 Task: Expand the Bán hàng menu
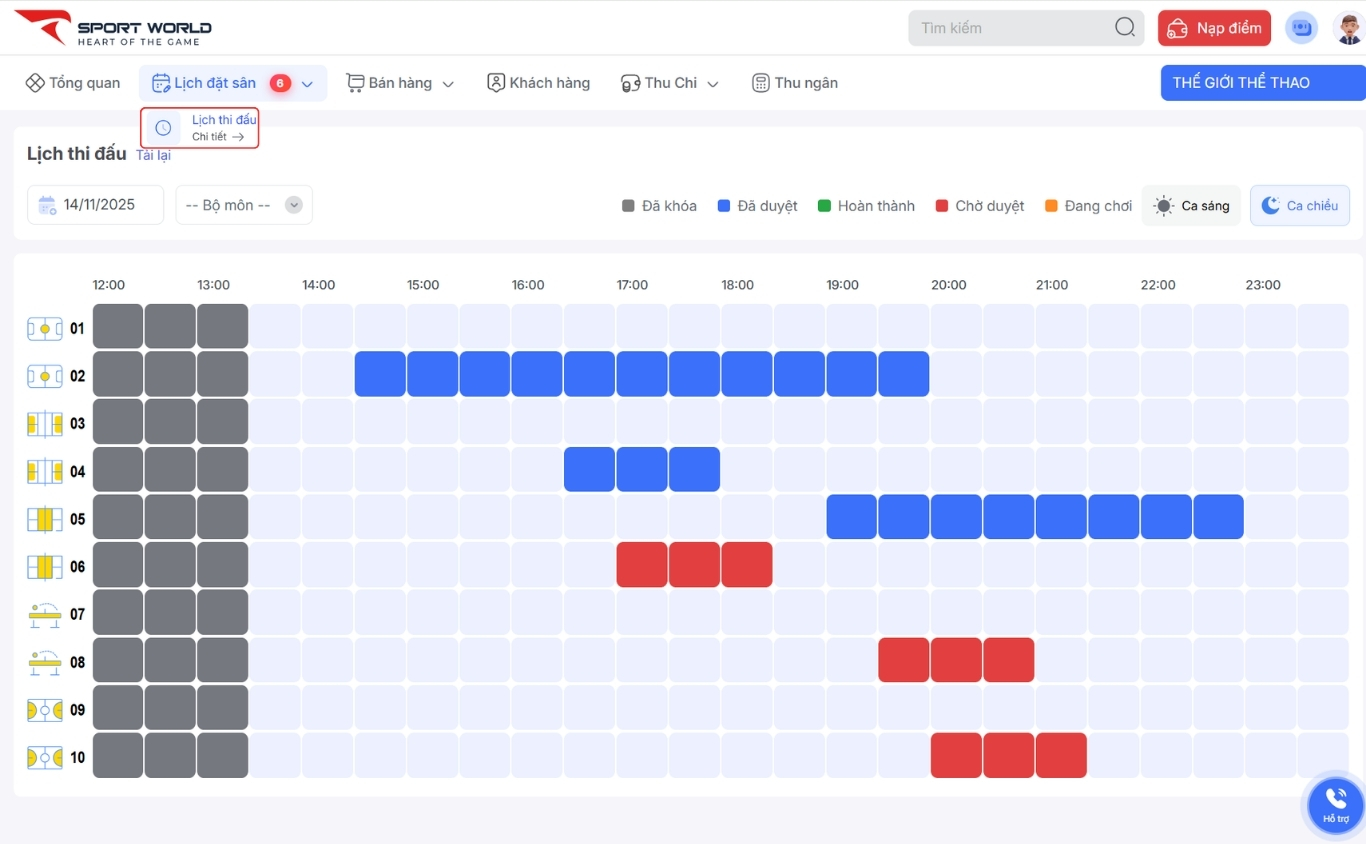pyautogui.click(x=400, y=83)
